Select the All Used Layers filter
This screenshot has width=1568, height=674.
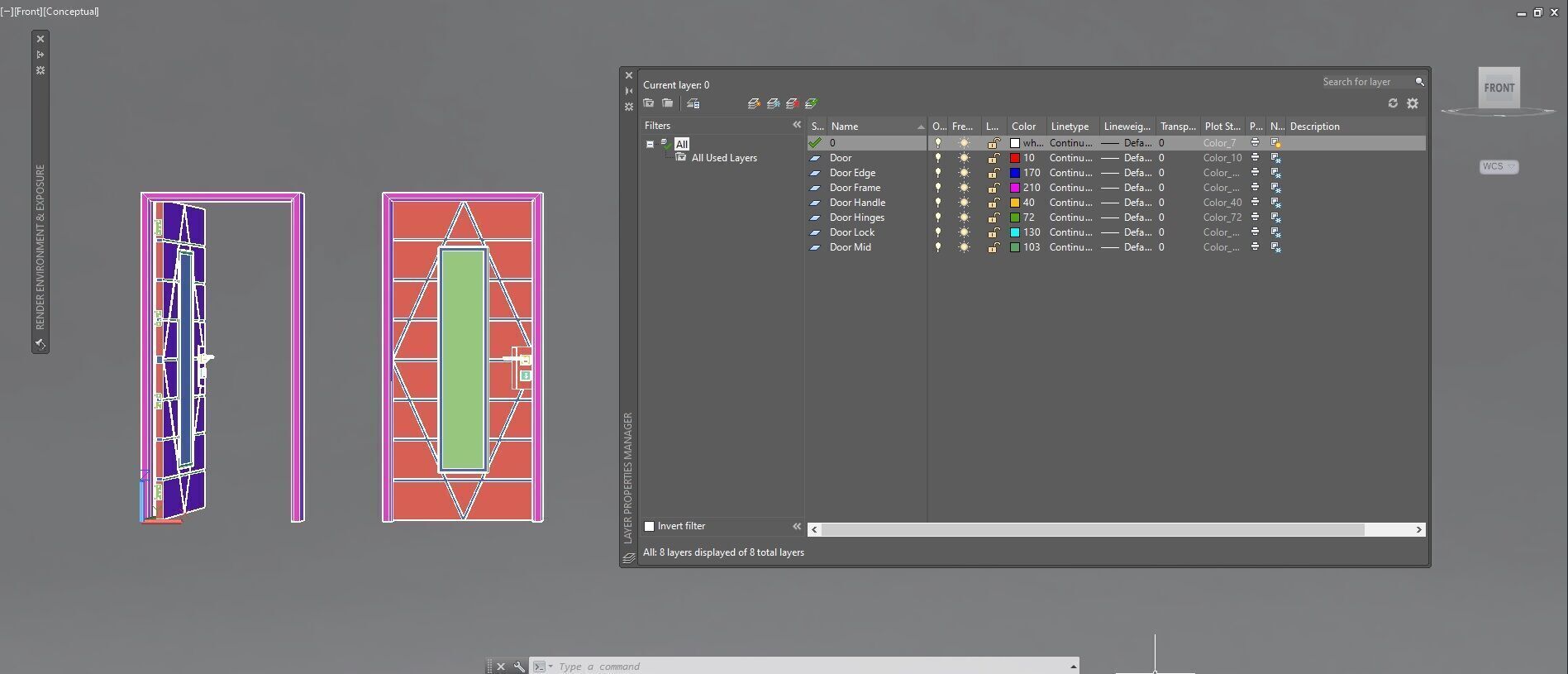click(x=724, y=158)
